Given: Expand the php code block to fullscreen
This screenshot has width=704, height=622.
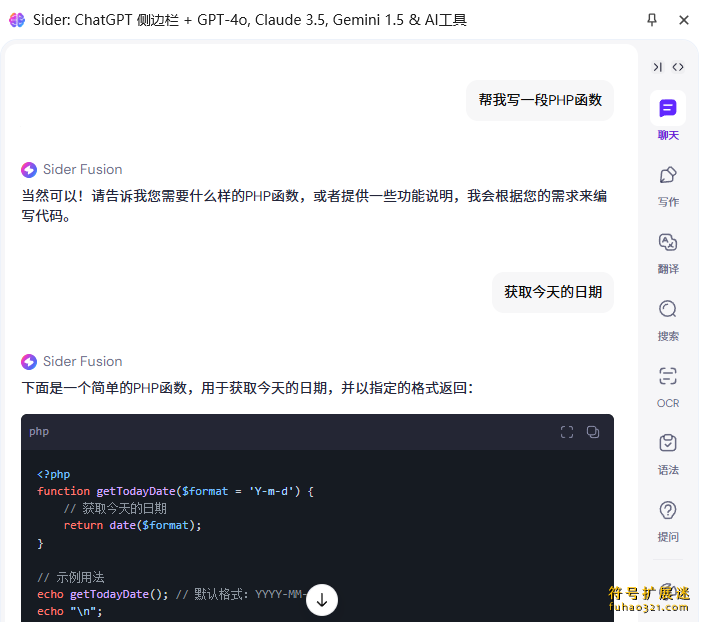Looking at the screenshot, I should 567,432.
